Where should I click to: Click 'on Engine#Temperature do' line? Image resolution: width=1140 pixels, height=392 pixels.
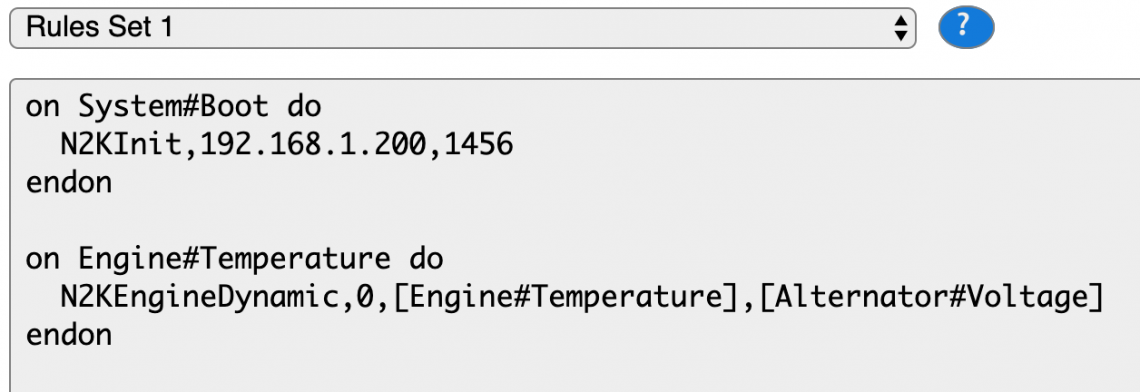(234, 258)
